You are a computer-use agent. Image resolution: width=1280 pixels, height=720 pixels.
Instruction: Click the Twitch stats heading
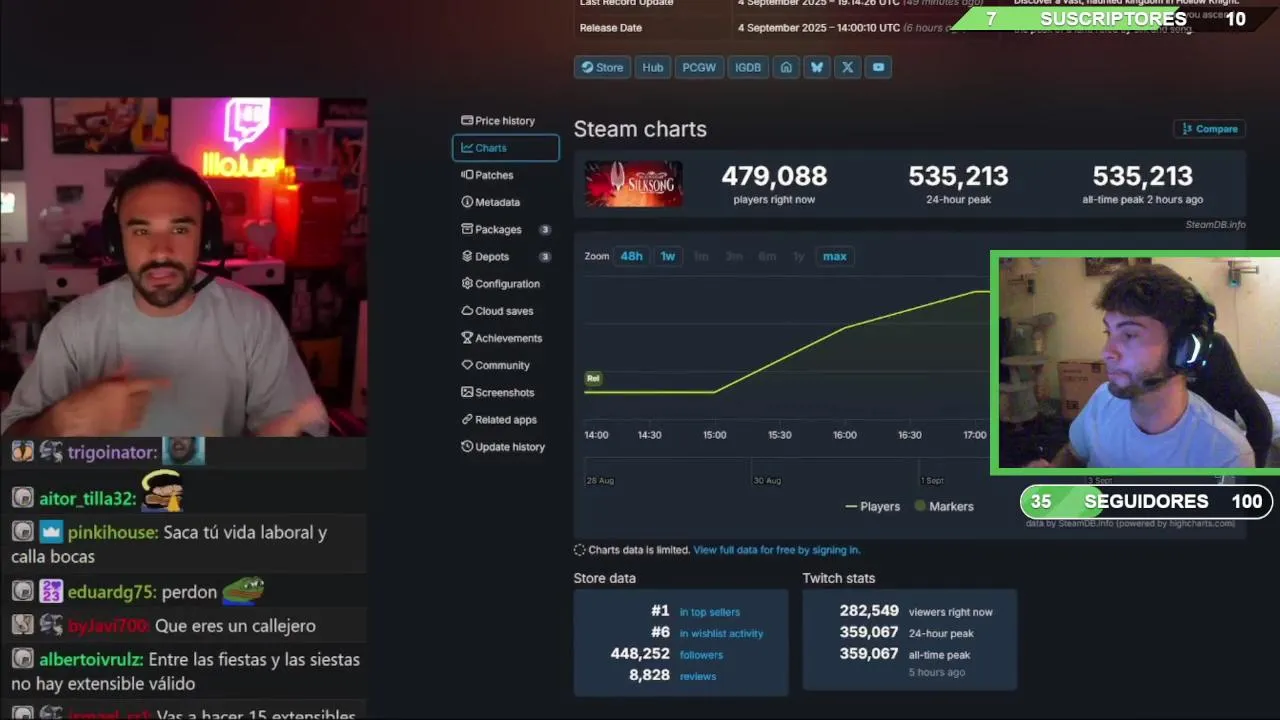[x=838, y=578]
